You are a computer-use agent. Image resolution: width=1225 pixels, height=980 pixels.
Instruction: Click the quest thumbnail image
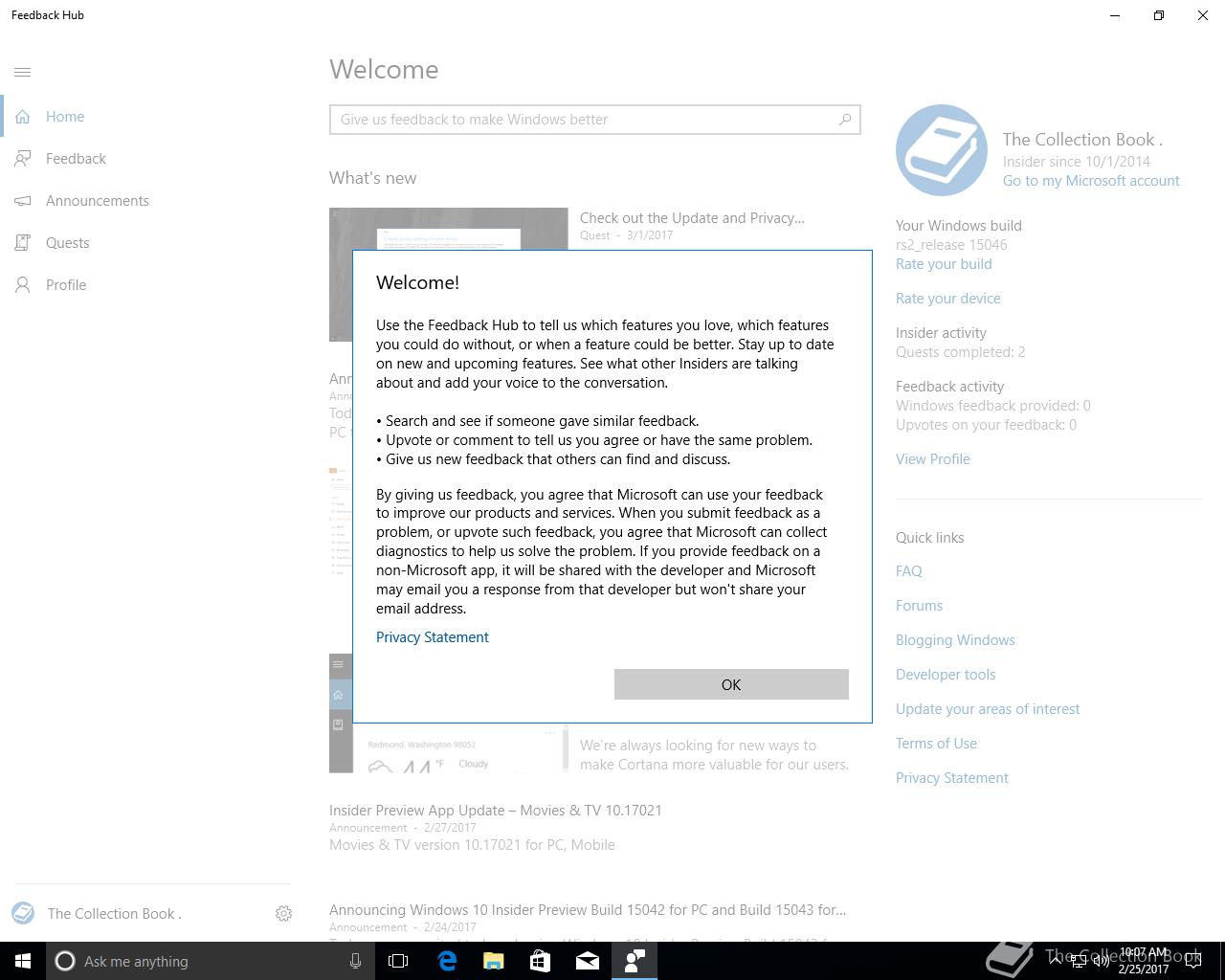[448, 229]
